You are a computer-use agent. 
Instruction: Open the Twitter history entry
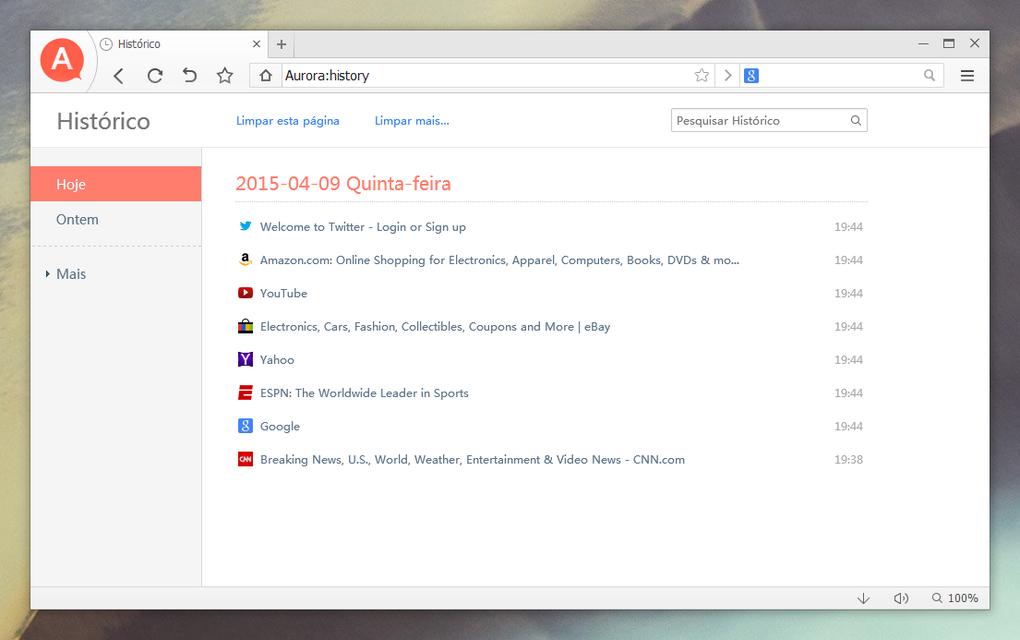(x=363, y=227)
